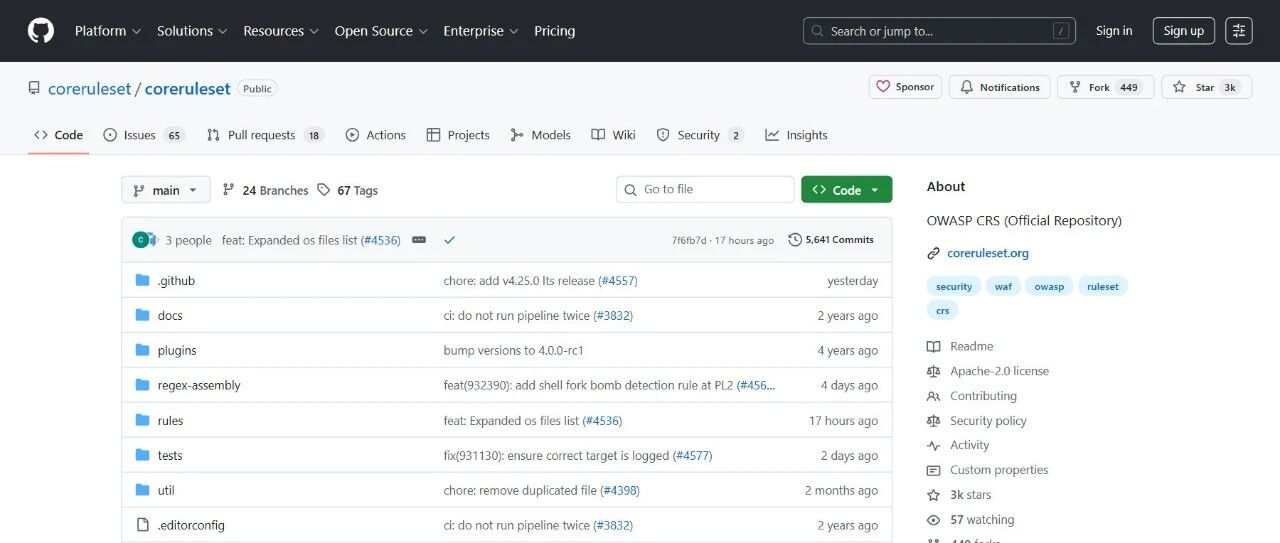Open the rules folder
Image resolution: width=1280 pixels, height=543 pixels.
point(170,421)
